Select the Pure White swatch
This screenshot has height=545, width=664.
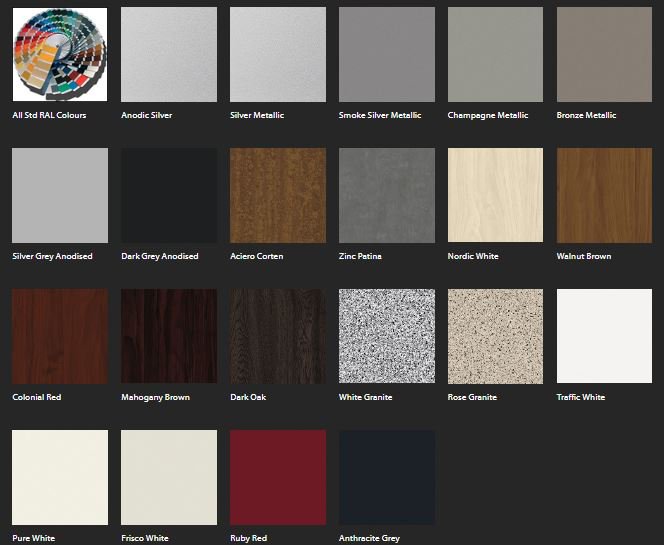[x=60, y=478]
